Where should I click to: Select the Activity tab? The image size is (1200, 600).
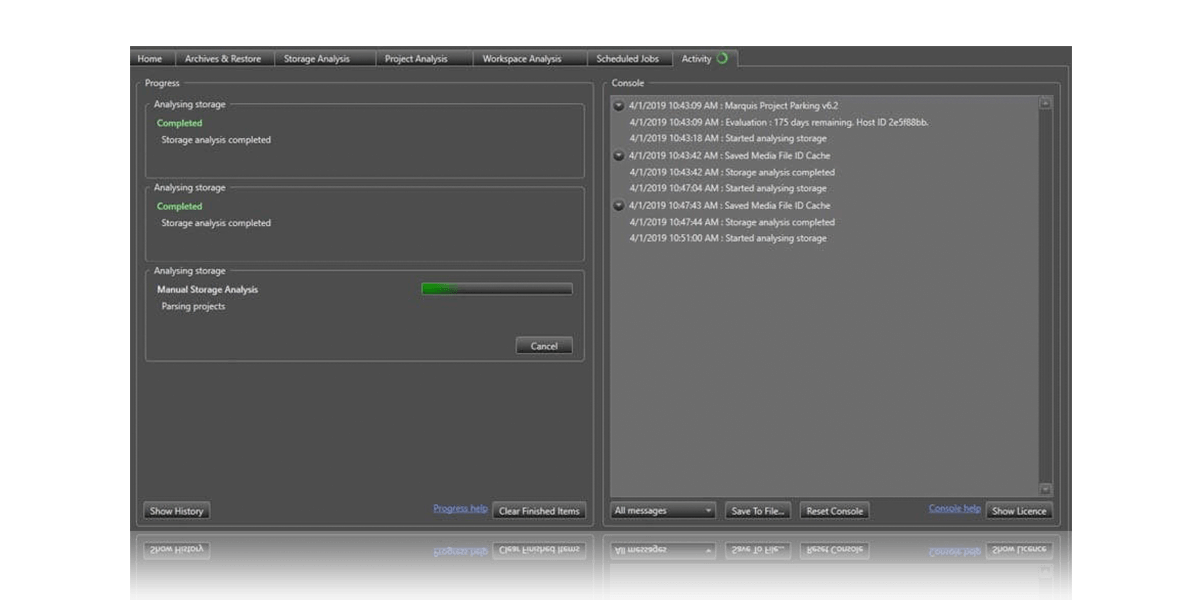pos(704,59)
